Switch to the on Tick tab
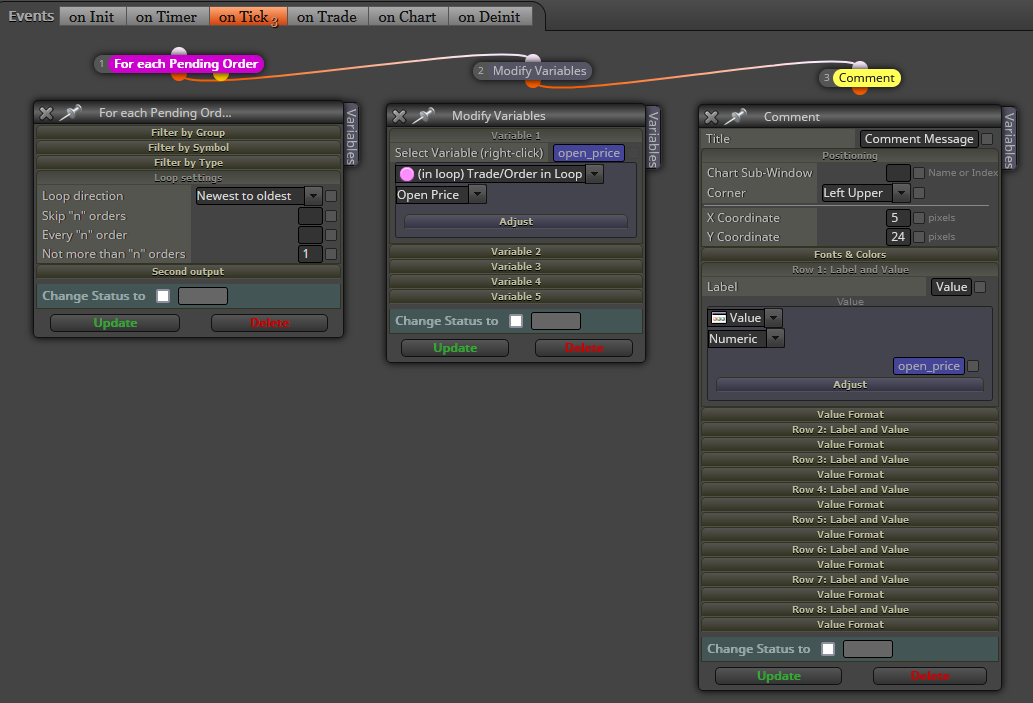Screen dimensions: 1033x703 [248, 17]
